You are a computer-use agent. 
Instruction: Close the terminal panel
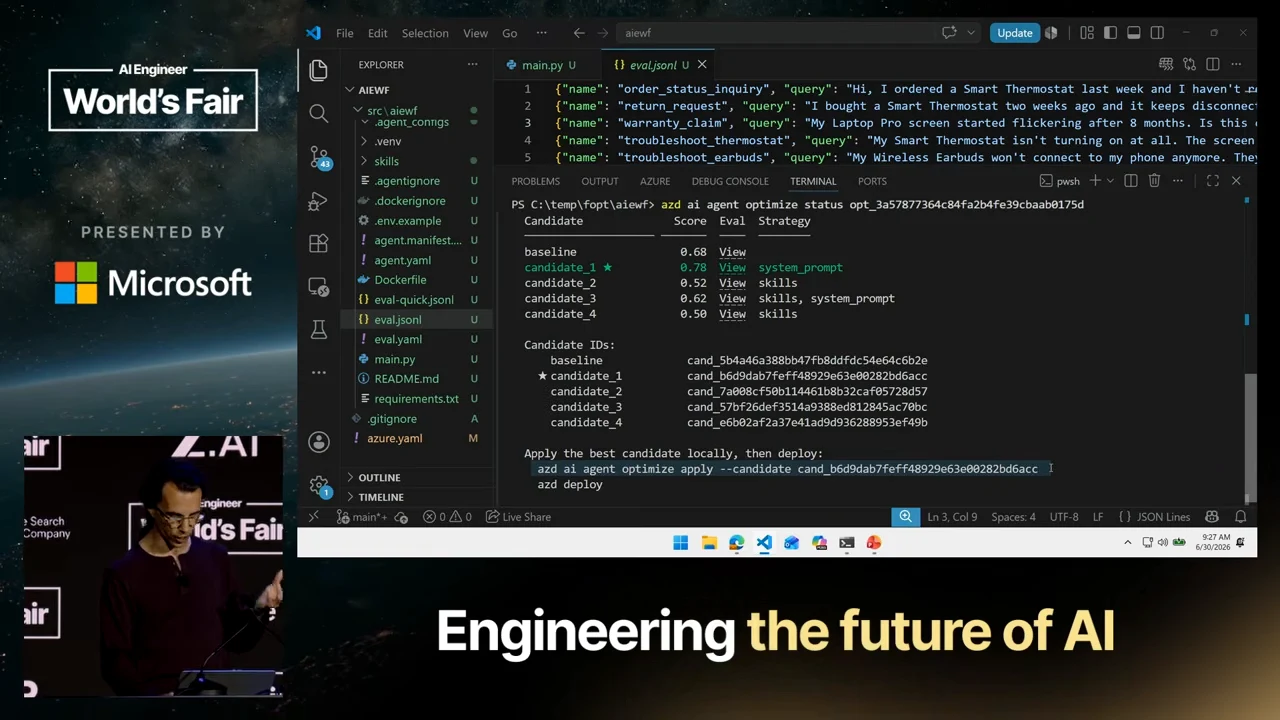[x=1236, y=181]
